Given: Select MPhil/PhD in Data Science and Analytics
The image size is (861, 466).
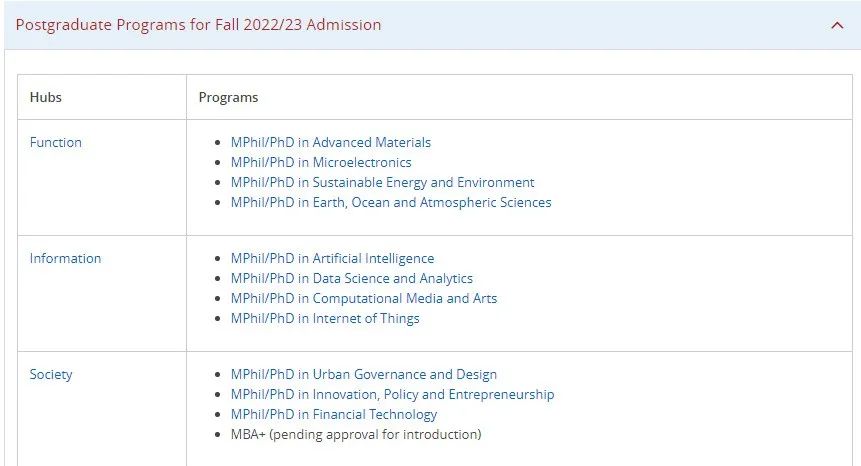Looking at the screenshot, I should click(x=352, y=278).
